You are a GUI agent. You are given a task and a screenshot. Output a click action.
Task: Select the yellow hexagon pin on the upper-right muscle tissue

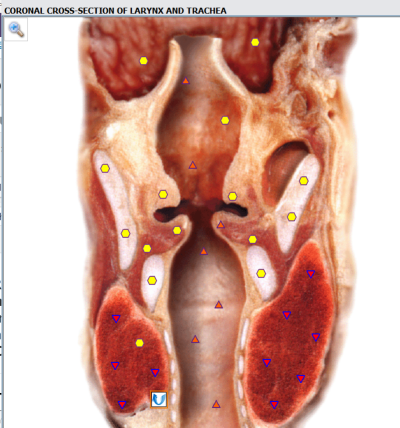[x=255, y=42]
